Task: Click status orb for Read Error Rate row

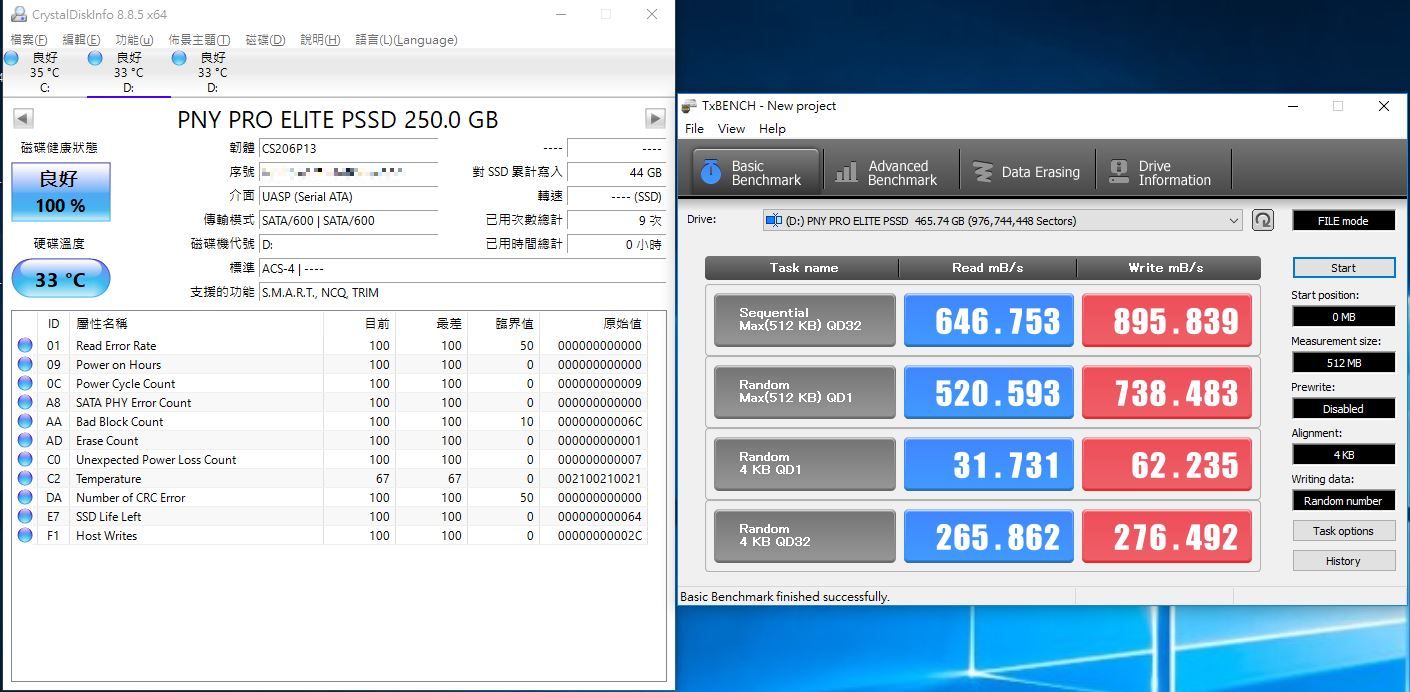Action: coord(25,346)
